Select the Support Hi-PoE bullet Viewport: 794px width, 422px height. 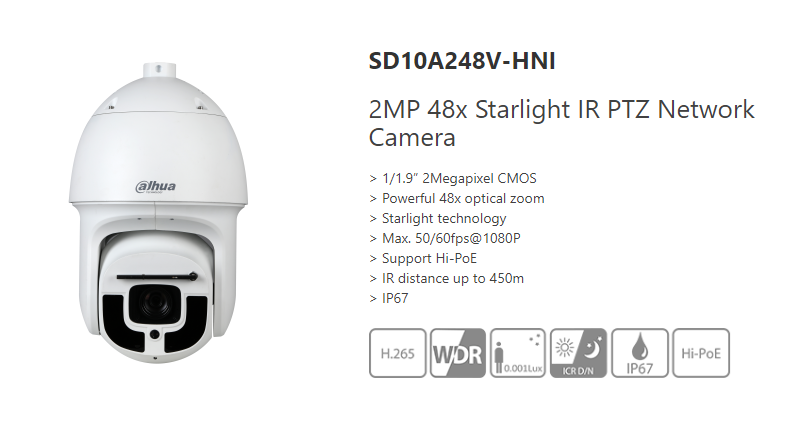(423, 258)
